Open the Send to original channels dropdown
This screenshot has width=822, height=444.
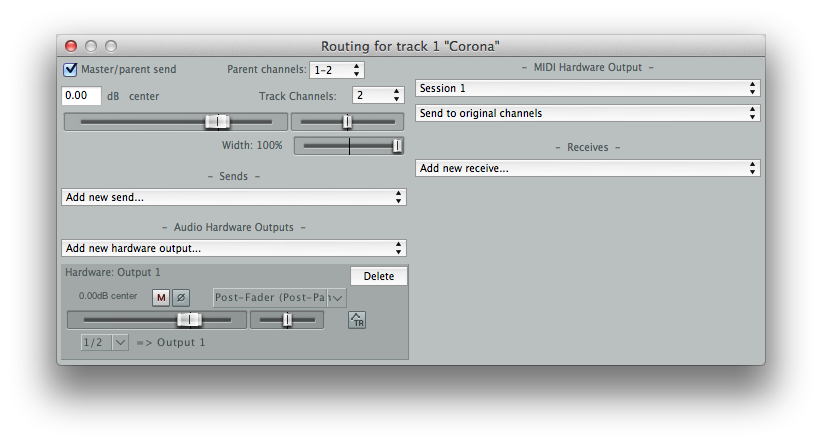tap(588, 113)
